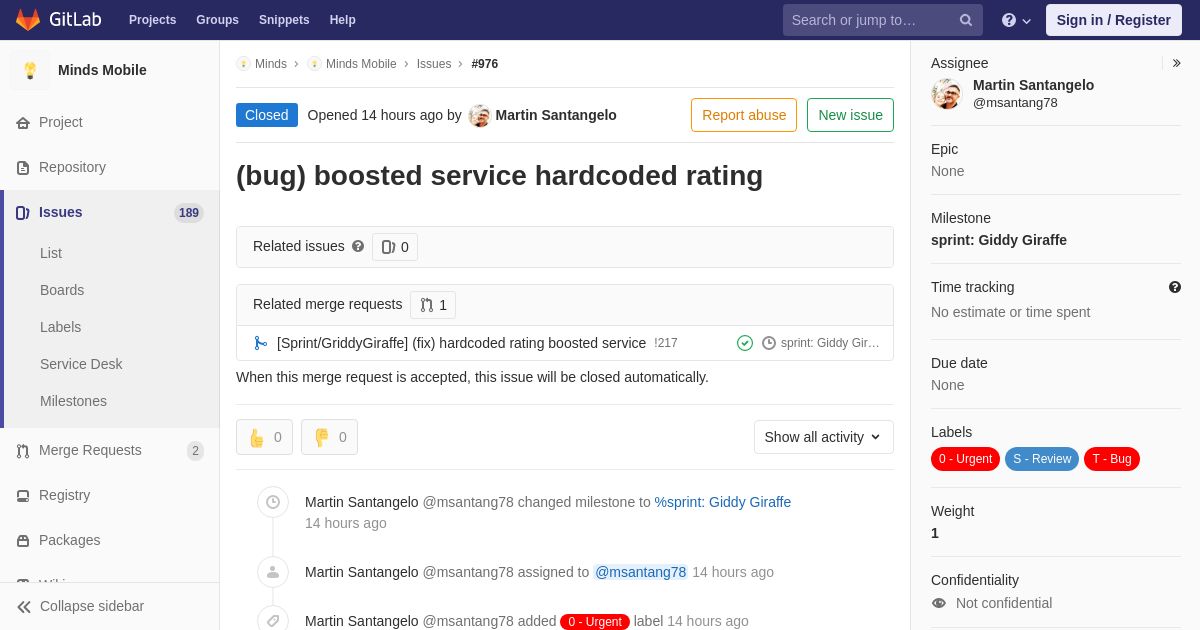Screen dimensions: 1200x630
Task: Click the Packages box icon
Action: (22, 541)
